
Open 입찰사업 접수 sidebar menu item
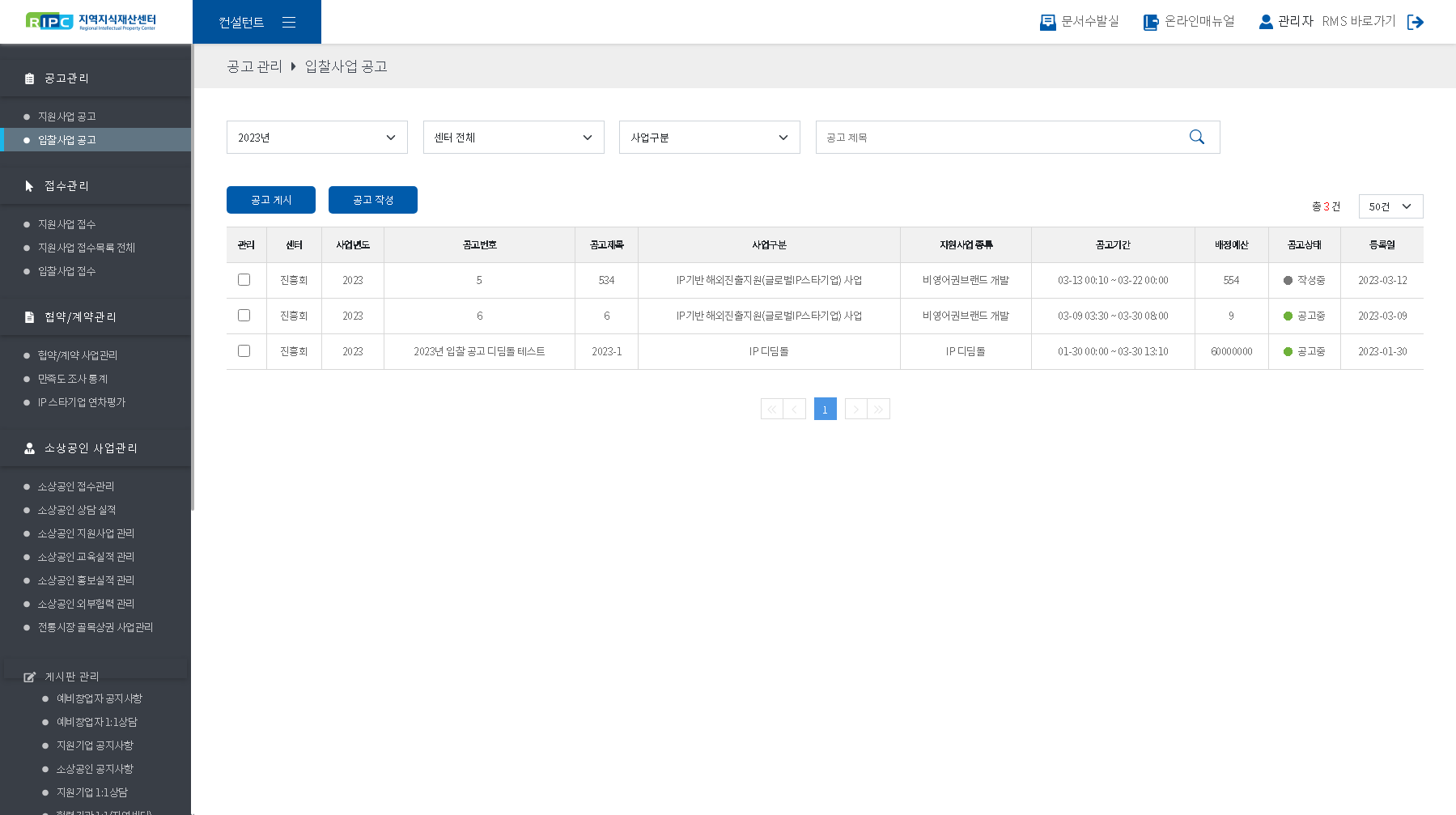point(67,271)
